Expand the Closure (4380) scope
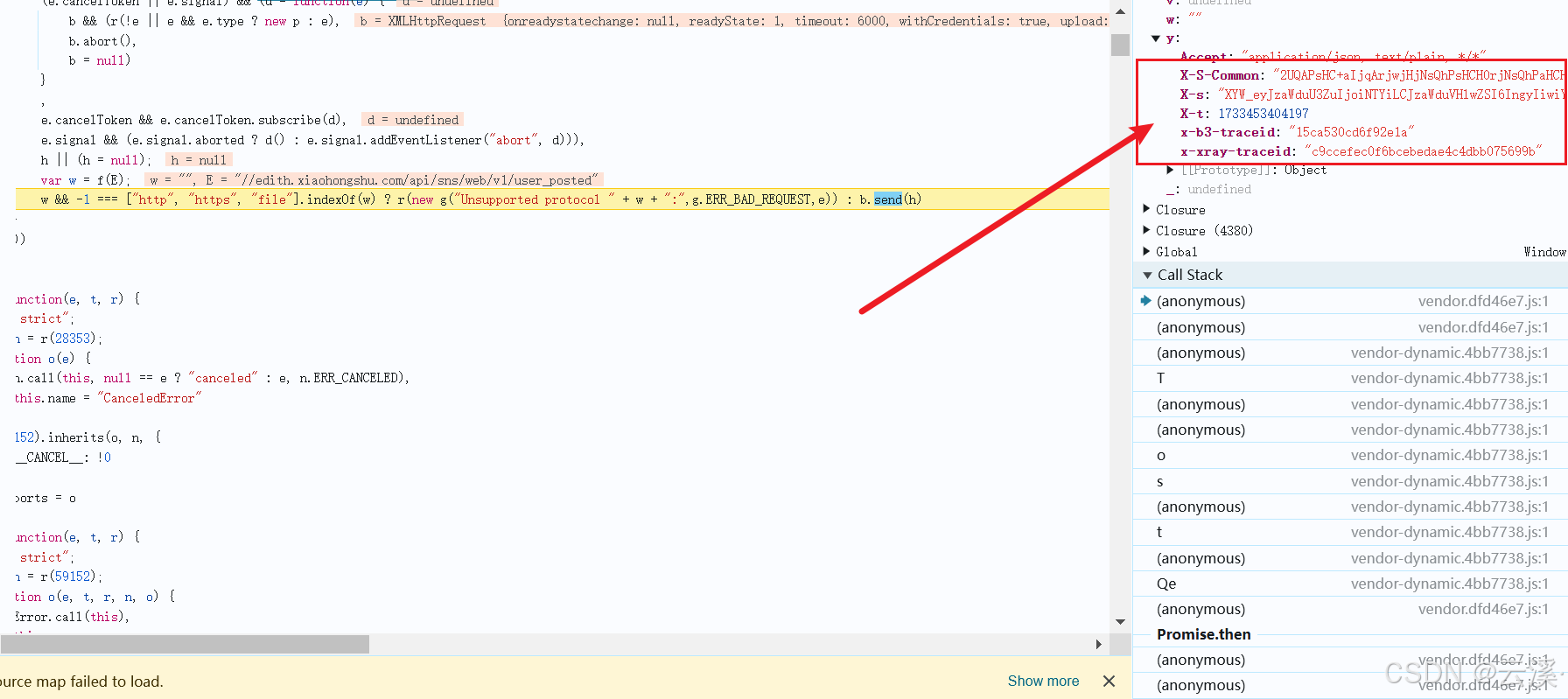Screen dimensions: 1568x699 pyautogui.click(x=1147, y=230)
